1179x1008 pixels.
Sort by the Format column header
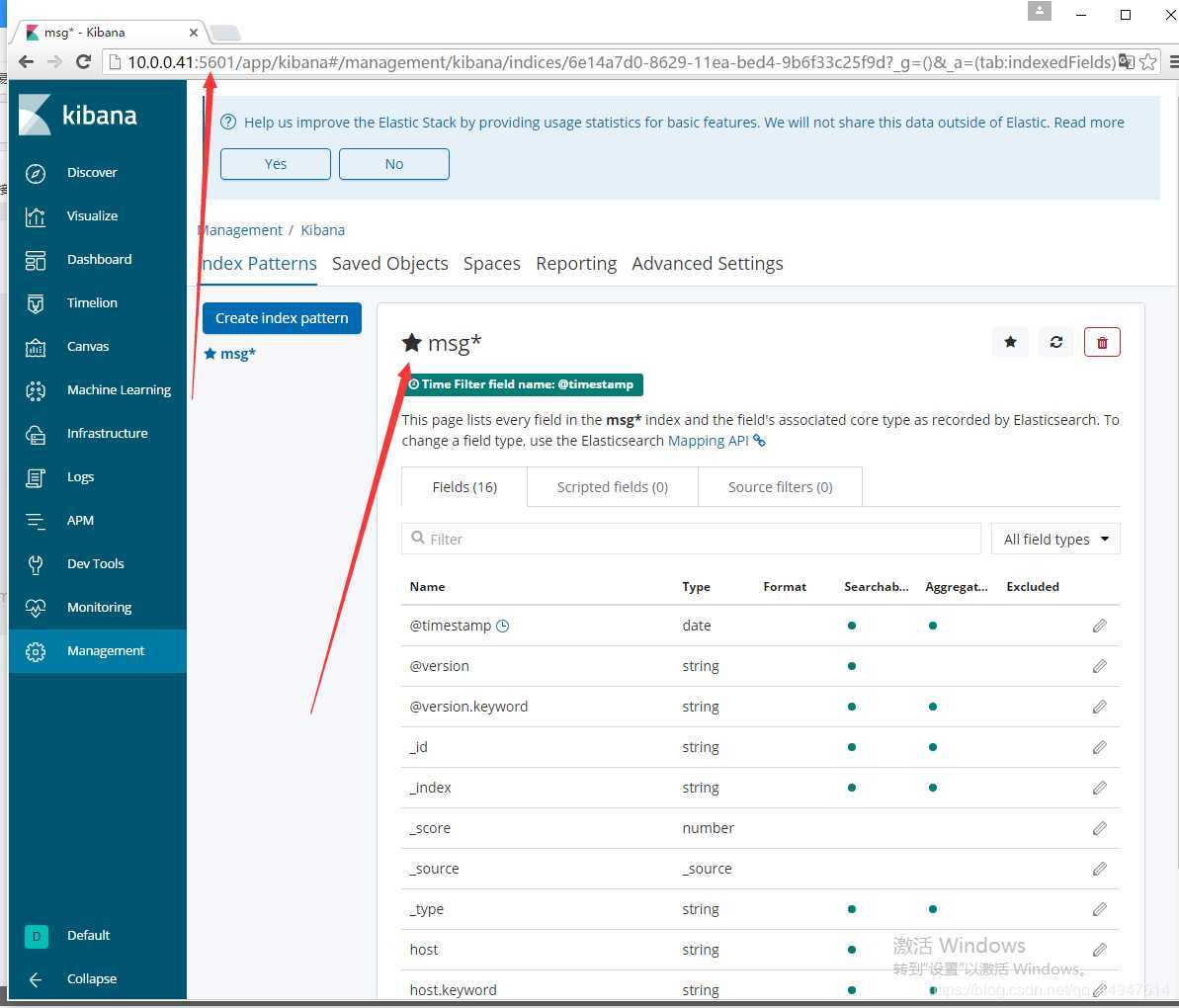point(785,587)
